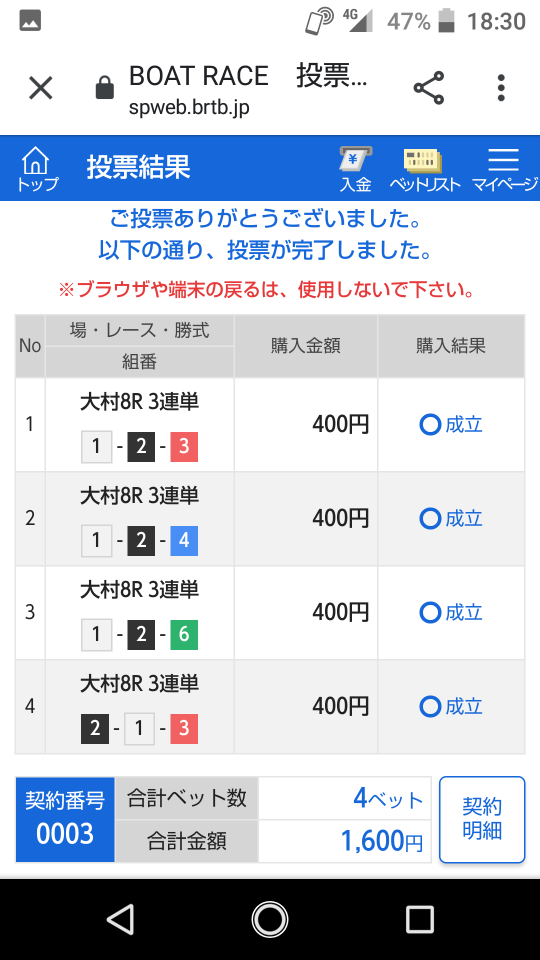Image resolution: width=540 pixels, height=960 pixels.
Task: Tap the blue number 4 in bet 2
Action: [x=184, y=541]
